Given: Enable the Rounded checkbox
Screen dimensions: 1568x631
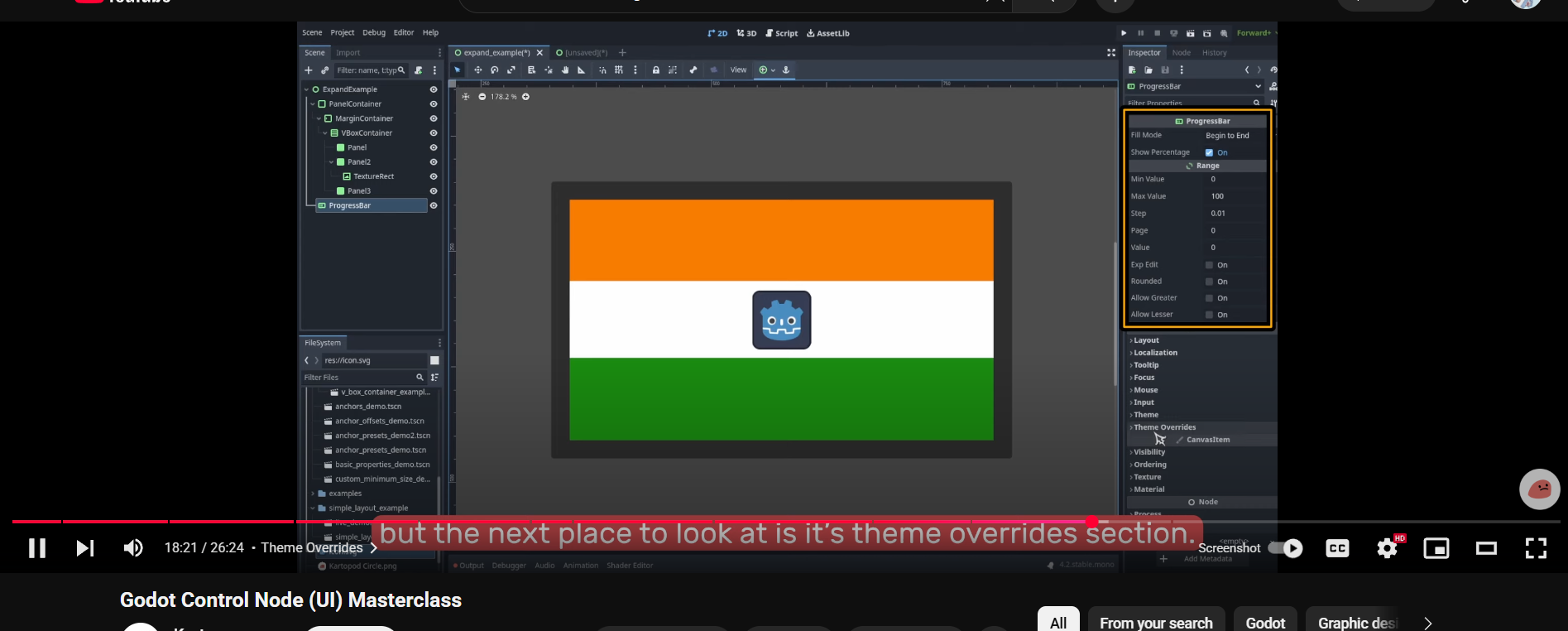Looking at the screenshot, I should (1209, 282).
